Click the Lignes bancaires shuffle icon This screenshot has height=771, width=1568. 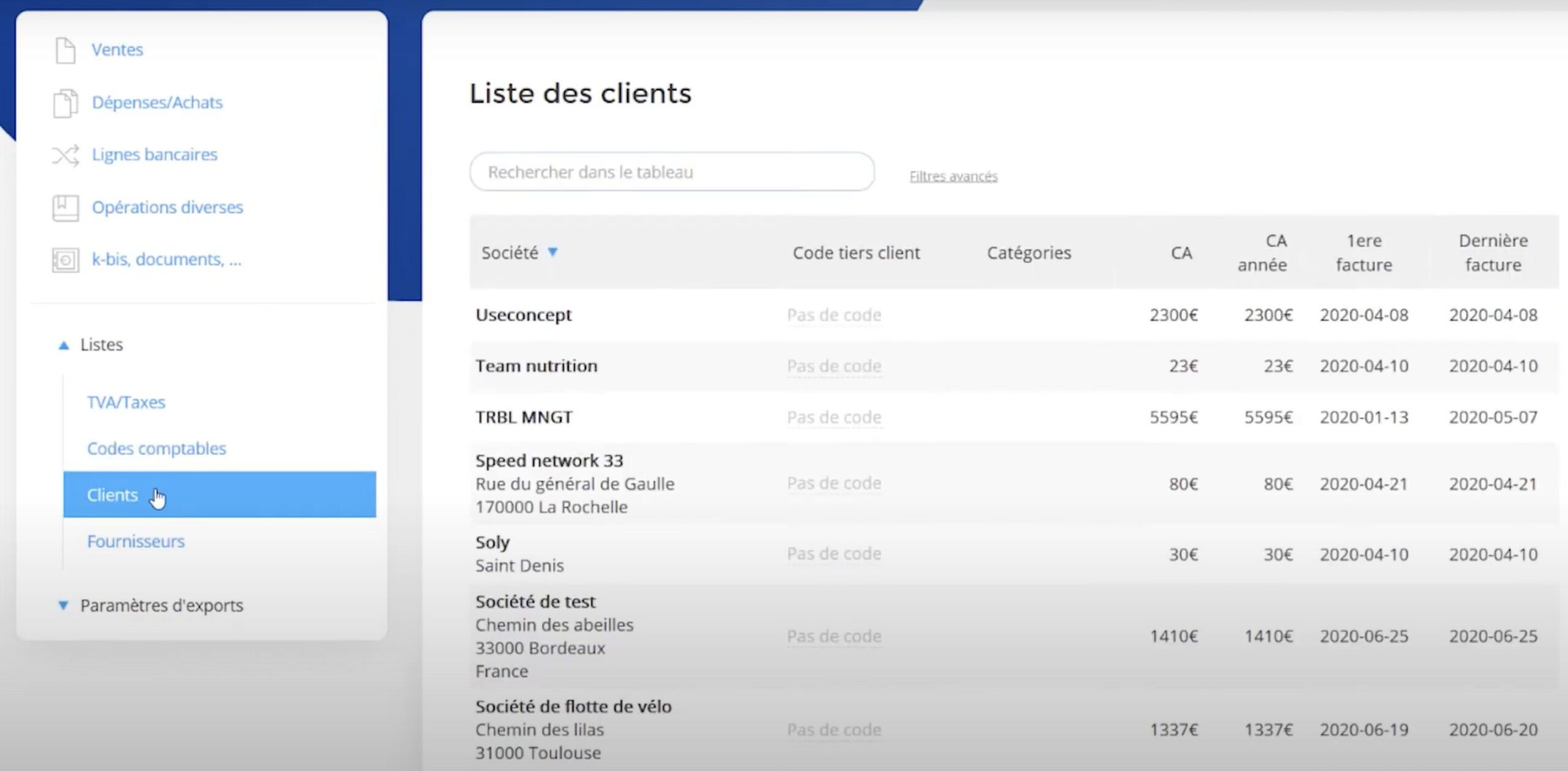coord(65,155)
